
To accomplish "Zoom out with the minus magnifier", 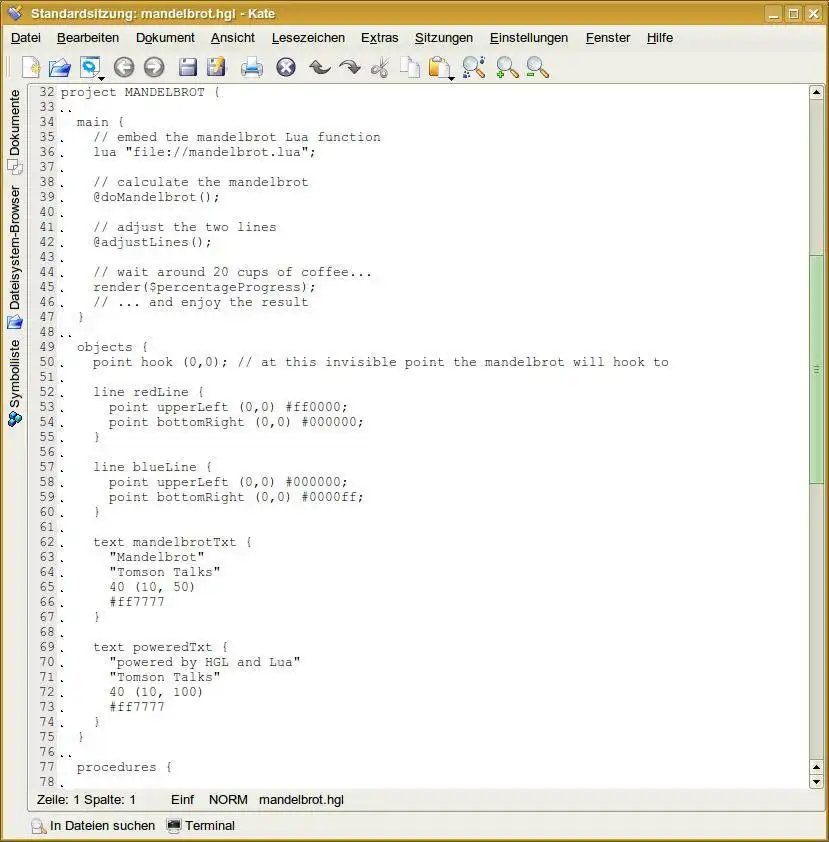I will [x=537, y=68].
